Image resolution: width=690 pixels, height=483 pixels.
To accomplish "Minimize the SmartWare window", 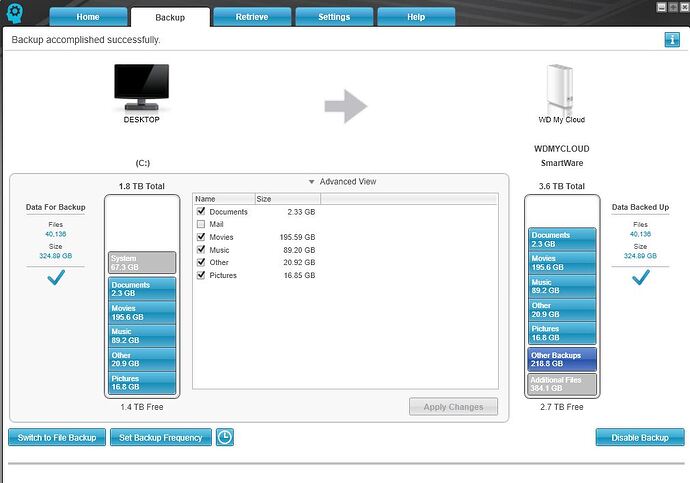I will (x=661, y=7).
